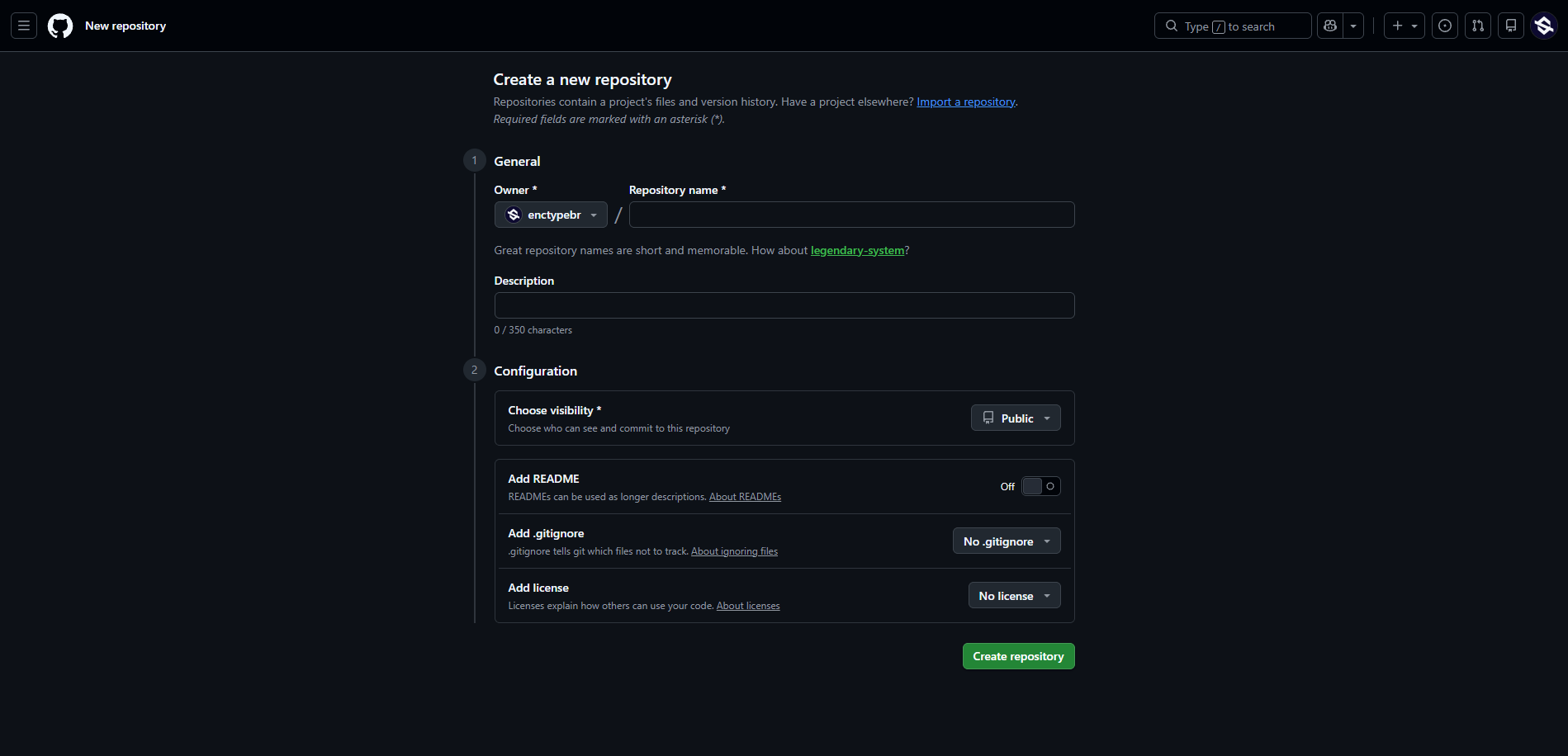Screen dimensions: 1568x756
Task: Click the 0 / 350 characters counter text
Action: tap(533, 330)
